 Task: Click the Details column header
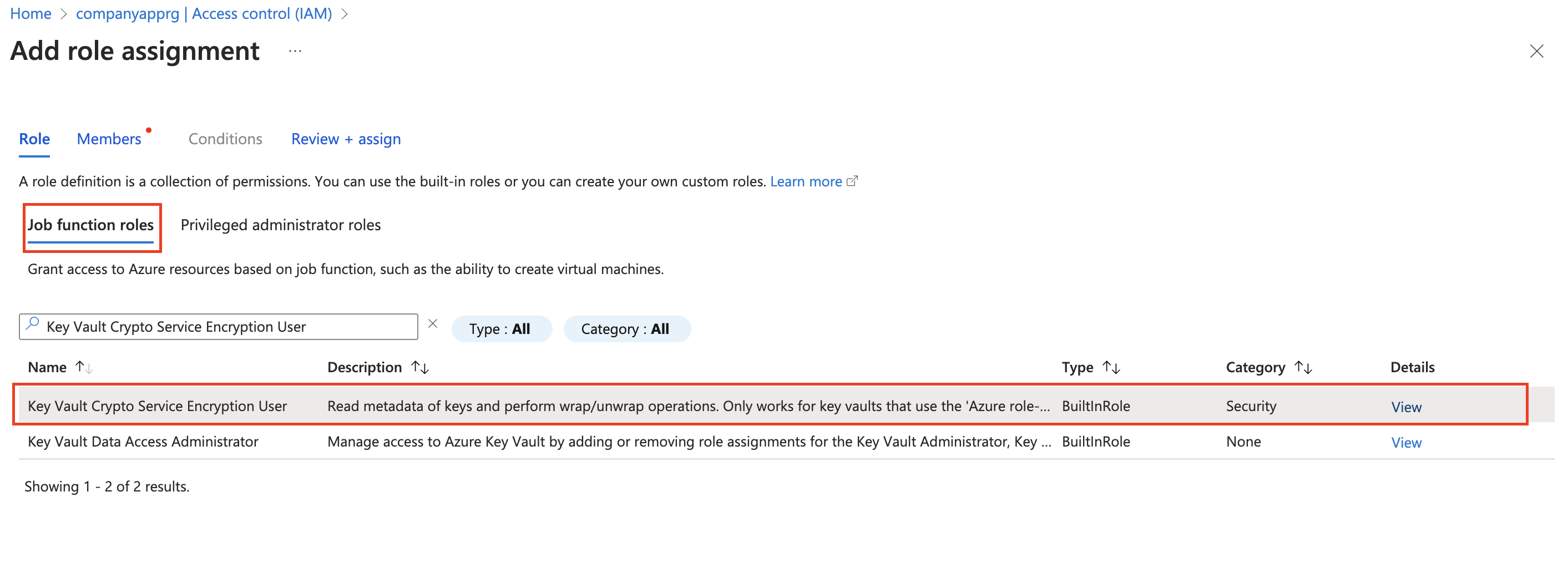click(1412, 367)
